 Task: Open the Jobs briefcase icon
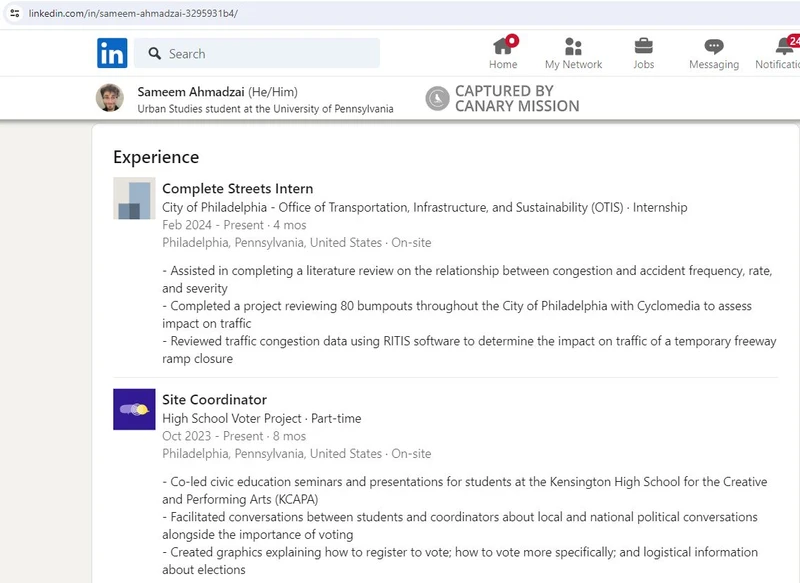tap(643, 48)
